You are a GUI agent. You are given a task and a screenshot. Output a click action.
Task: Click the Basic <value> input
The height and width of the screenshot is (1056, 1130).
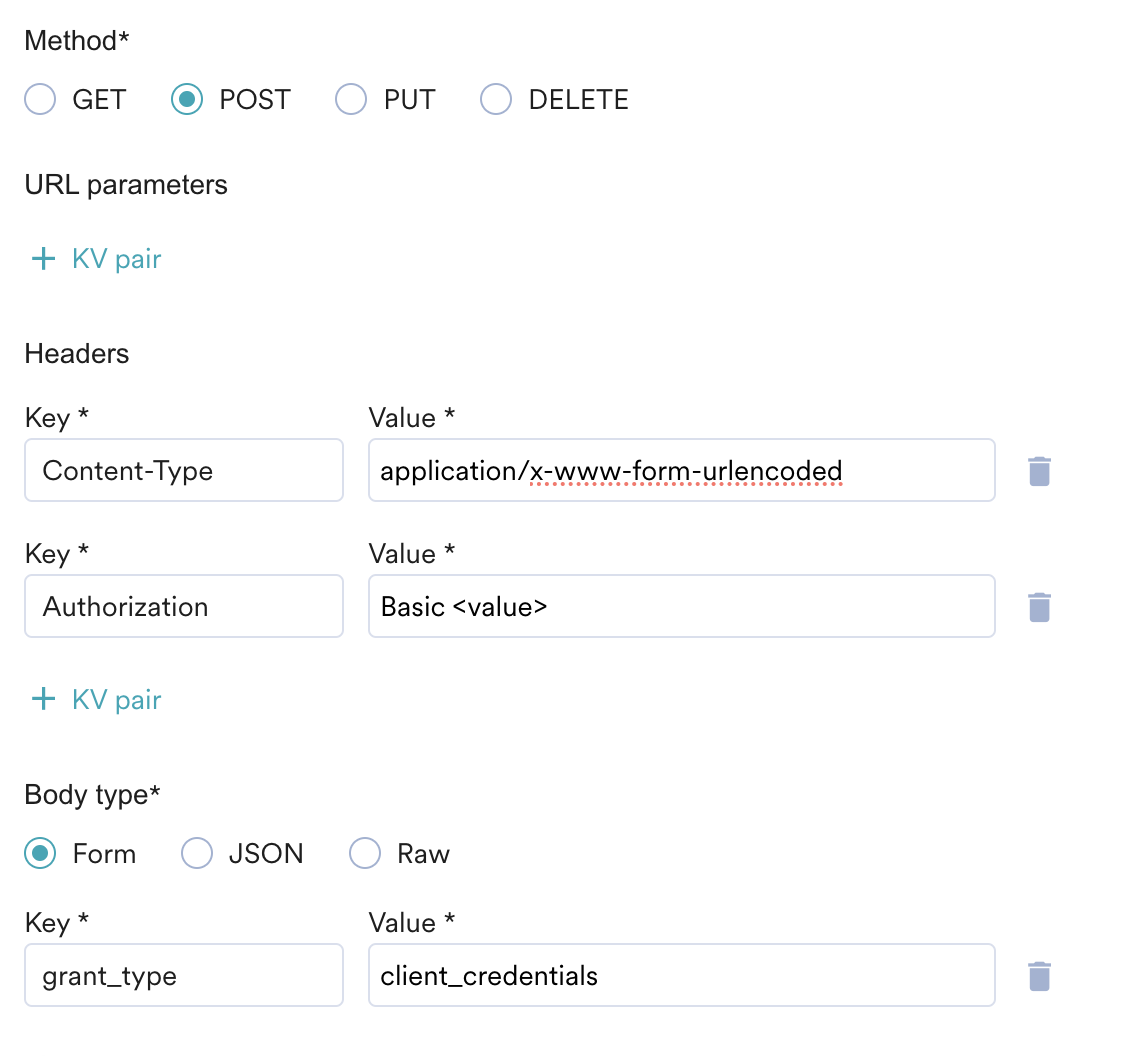pos(682,606)
